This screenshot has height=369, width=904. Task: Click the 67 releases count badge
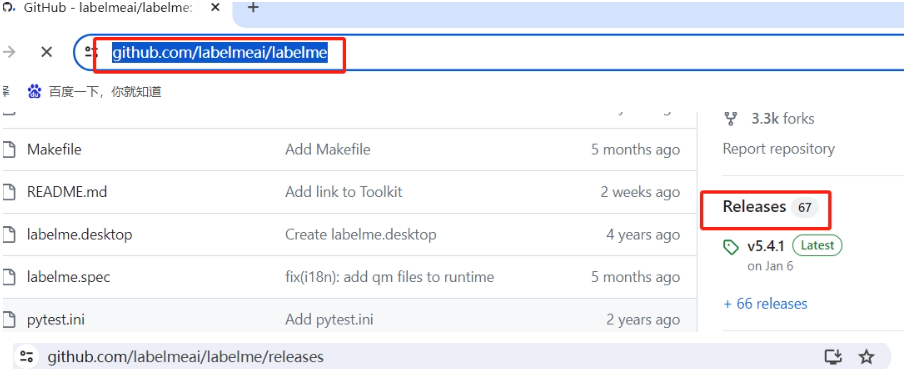point(804,208)
